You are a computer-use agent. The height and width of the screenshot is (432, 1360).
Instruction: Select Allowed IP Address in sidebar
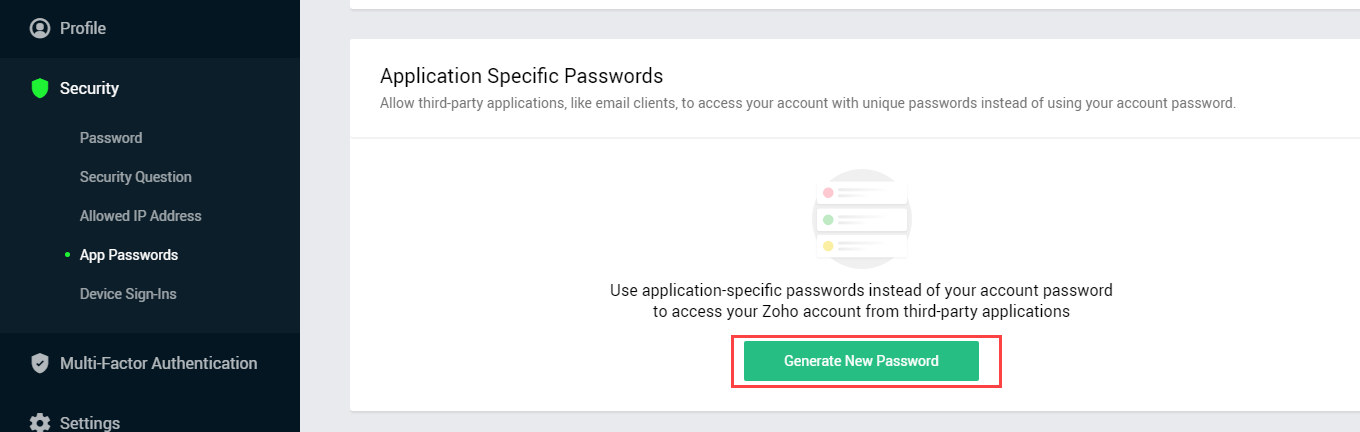pyautogui.click(x=141, y=216)
